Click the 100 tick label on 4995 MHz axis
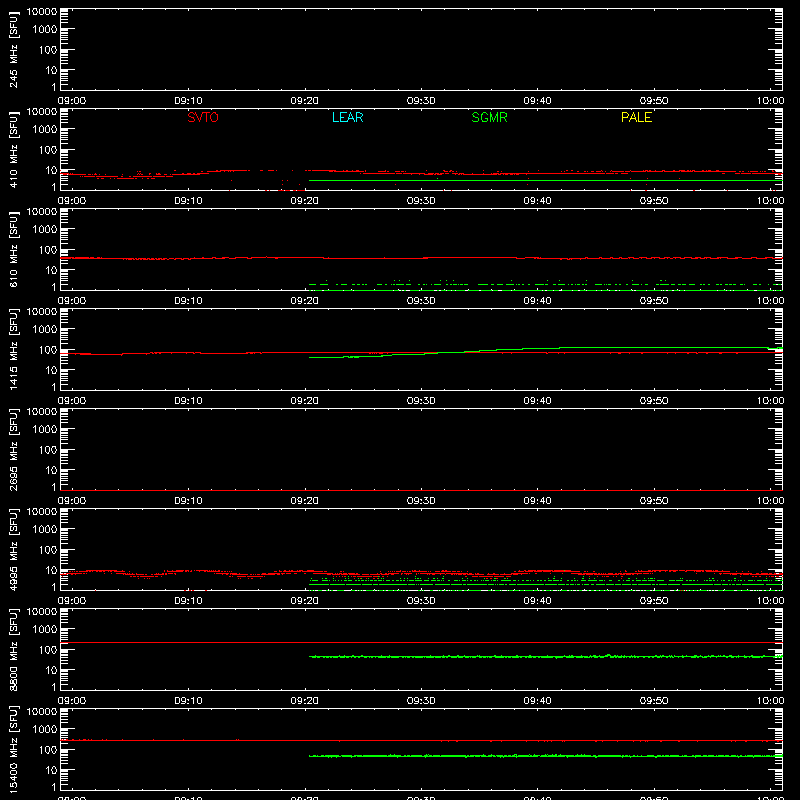The width and height of the screenshot is (800, 800). [x=48, y=549]
